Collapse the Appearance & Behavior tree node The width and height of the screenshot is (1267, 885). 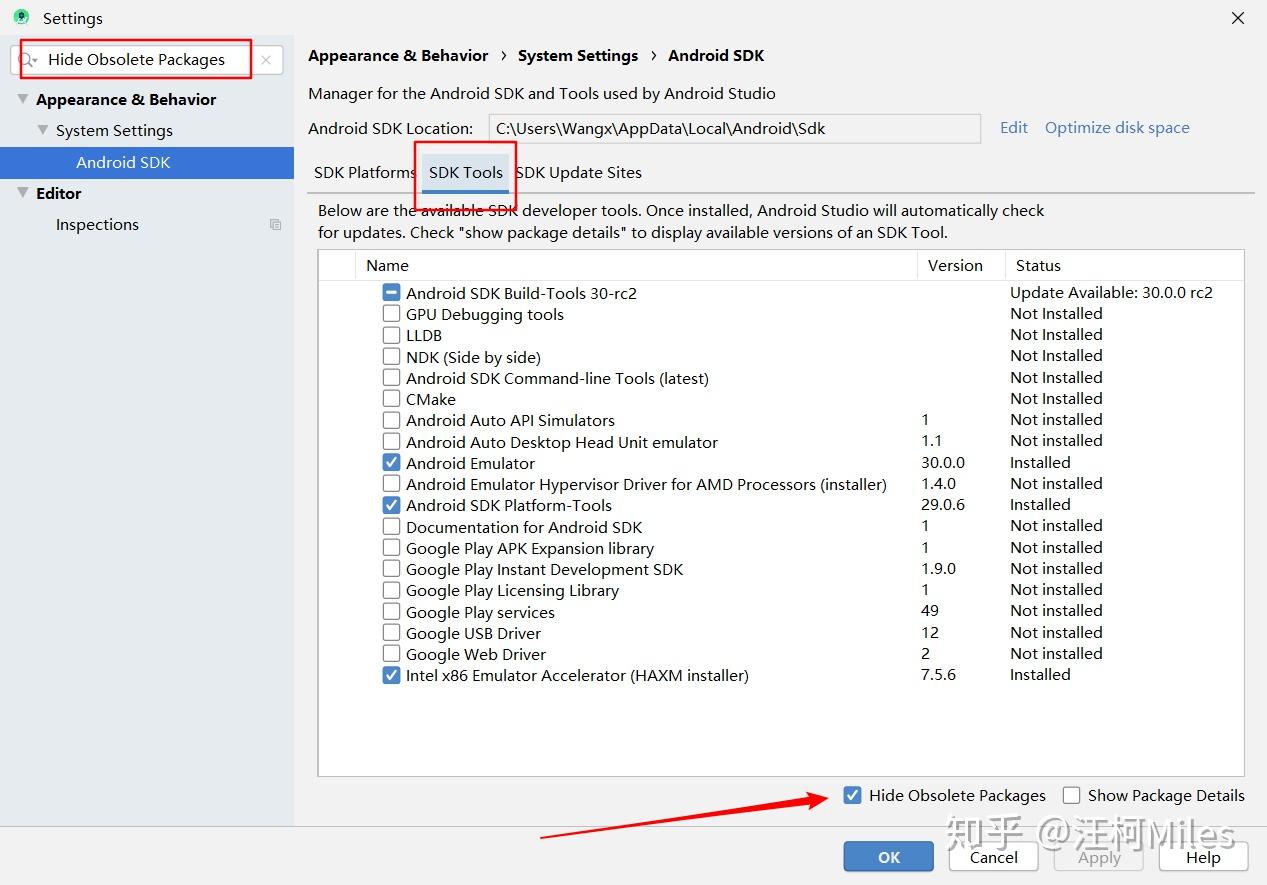pyautogui.click(x=23, y=99)
